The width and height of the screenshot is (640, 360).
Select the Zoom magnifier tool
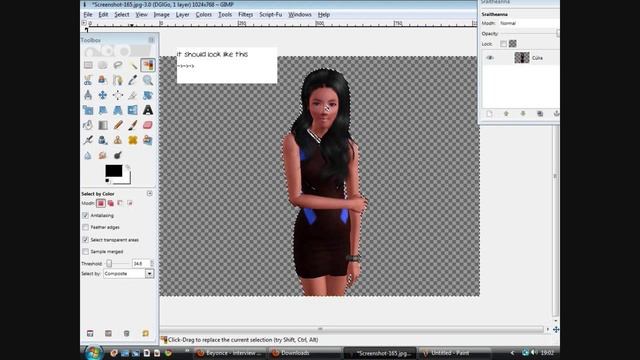click(x=148, y=80)
